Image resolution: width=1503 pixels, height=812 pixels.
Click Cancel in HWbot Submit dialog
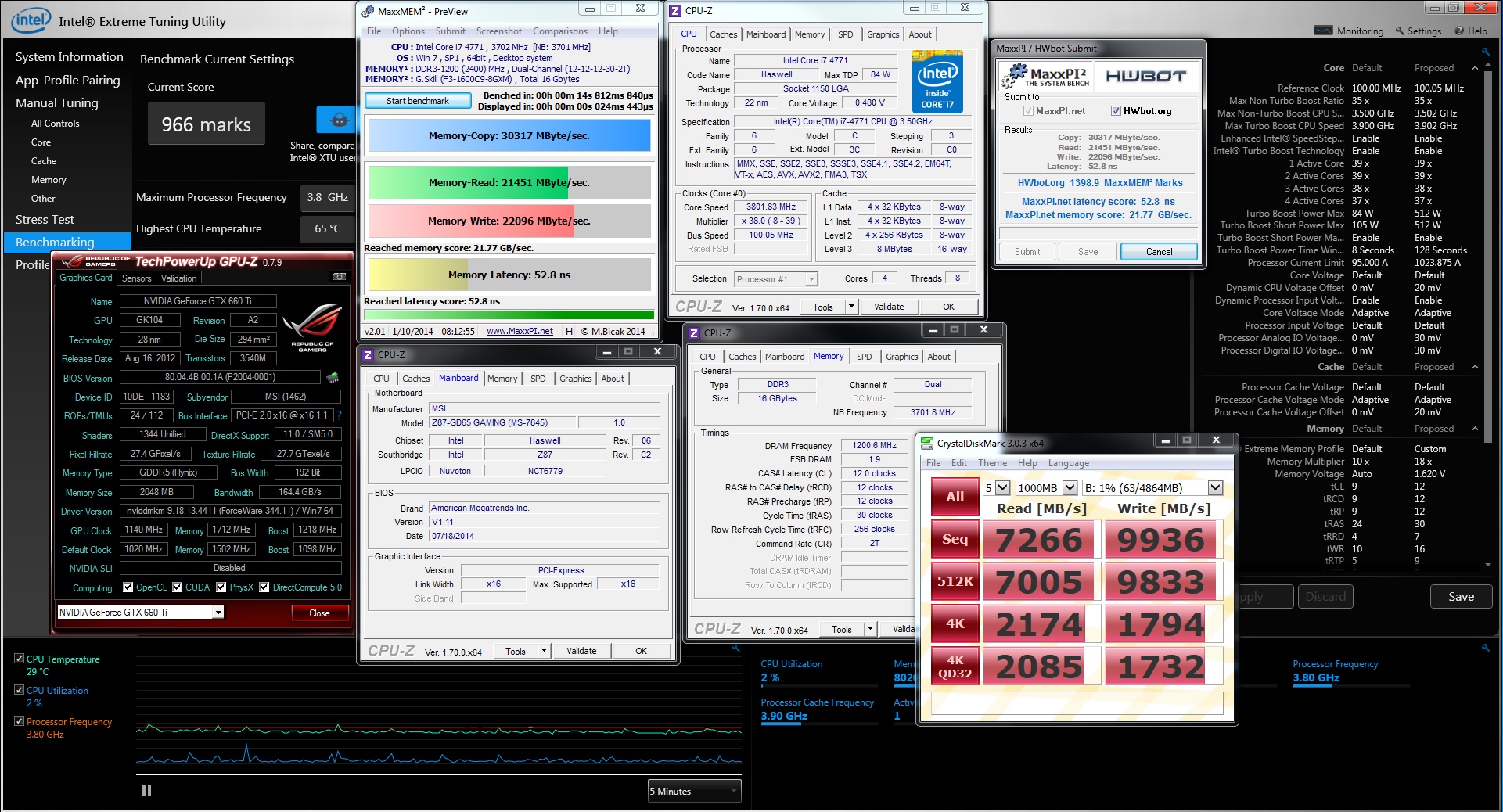coord(1159,252)
